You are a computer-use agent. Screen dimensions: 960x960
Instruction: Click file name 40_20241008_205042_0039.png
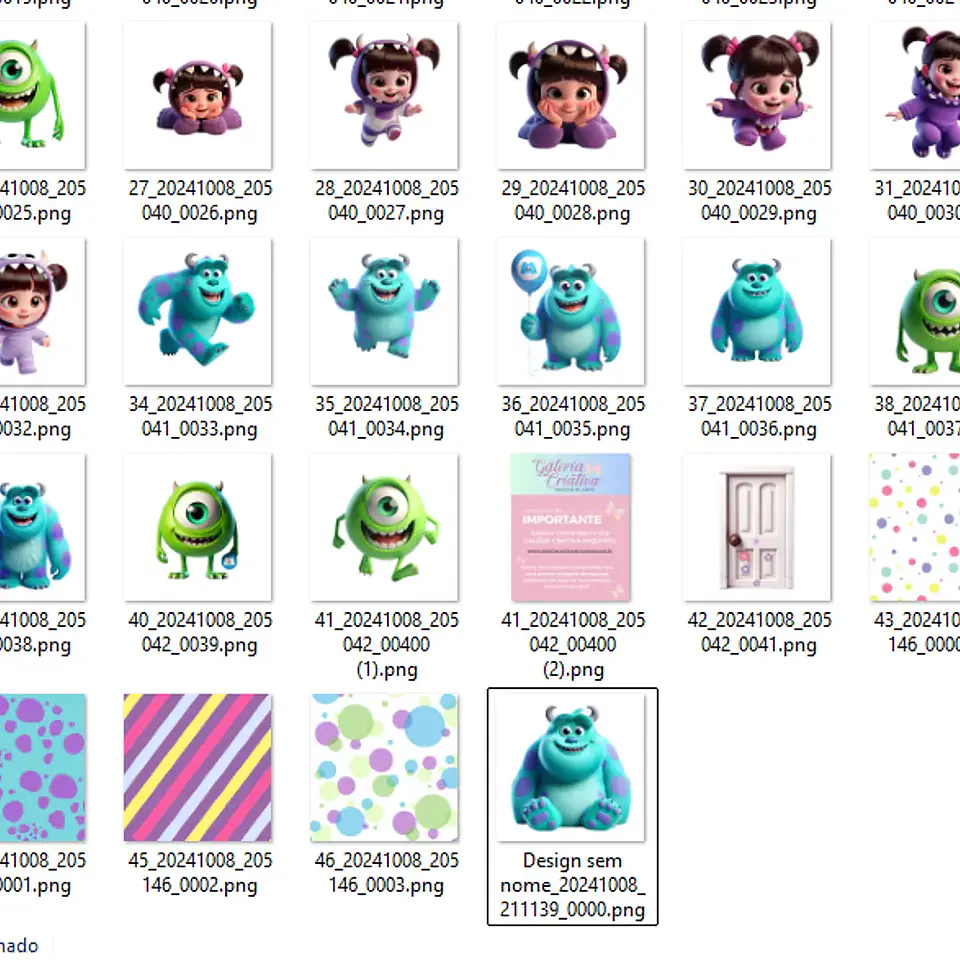point(200,632)
